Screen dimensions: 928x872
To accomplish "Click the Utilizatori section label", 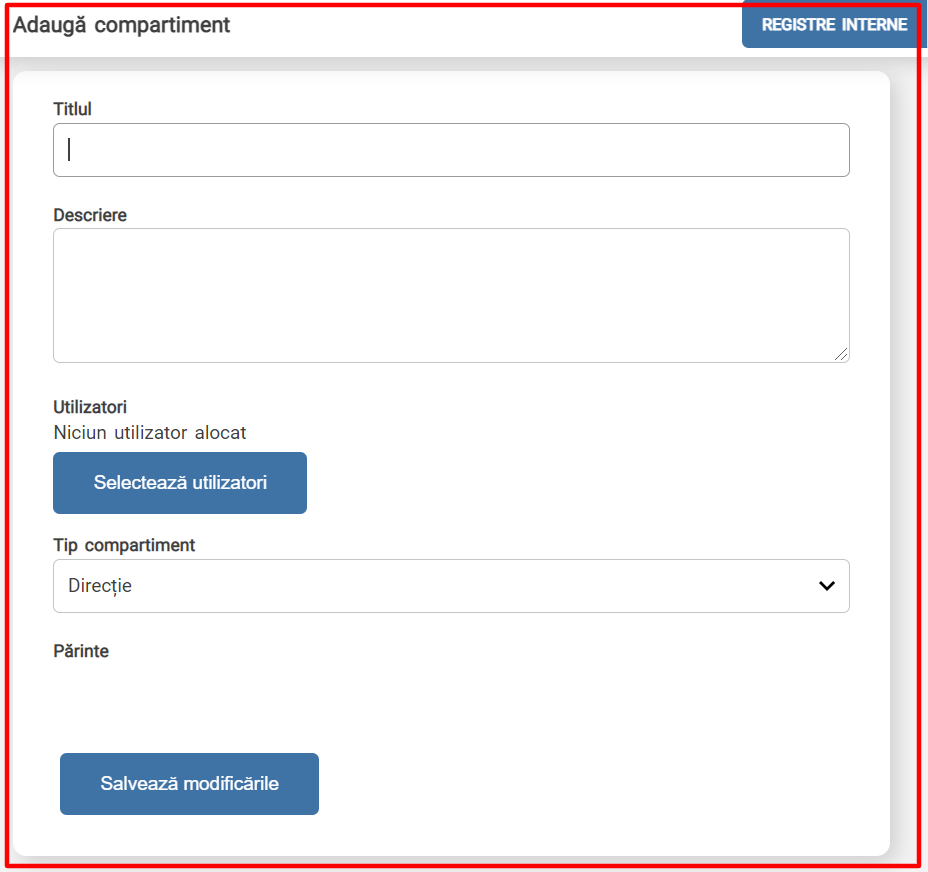I will tap(90, 407).
